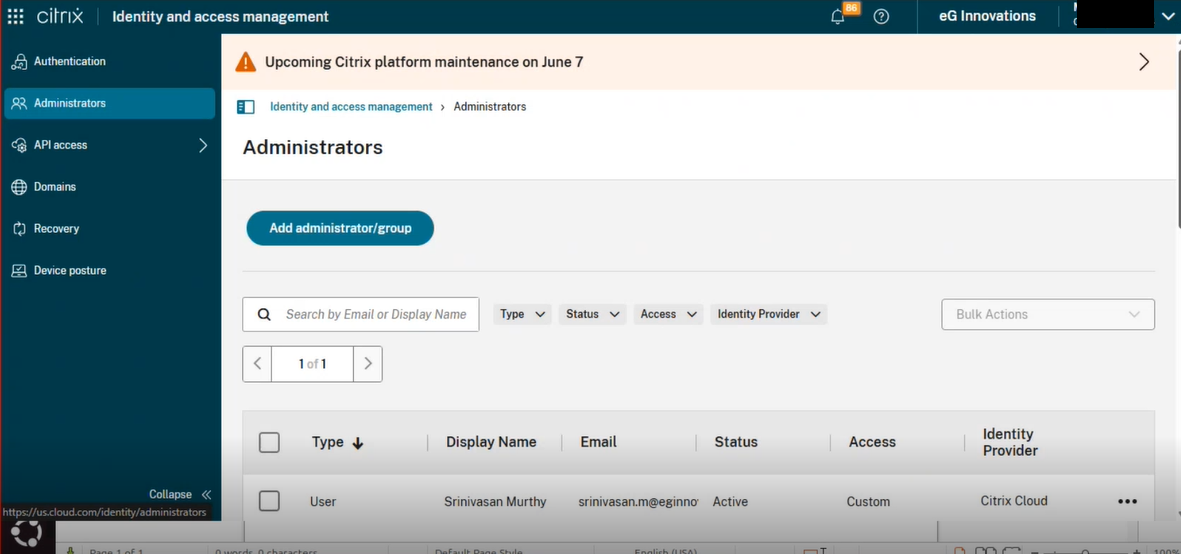Image resolution: width=1181 pixels, height=554 pixels.
Task: Click the help question mark icon
Action: tap(881, 17)
